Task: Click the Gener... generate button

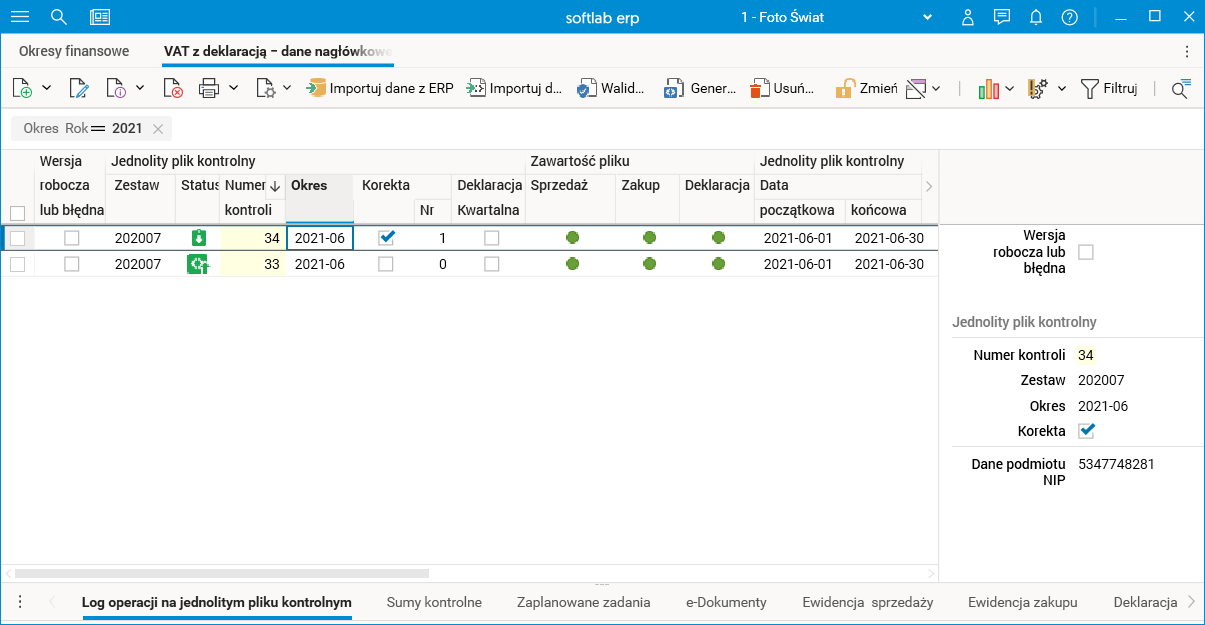Action: pyautogui.click(x=701, y=88)
